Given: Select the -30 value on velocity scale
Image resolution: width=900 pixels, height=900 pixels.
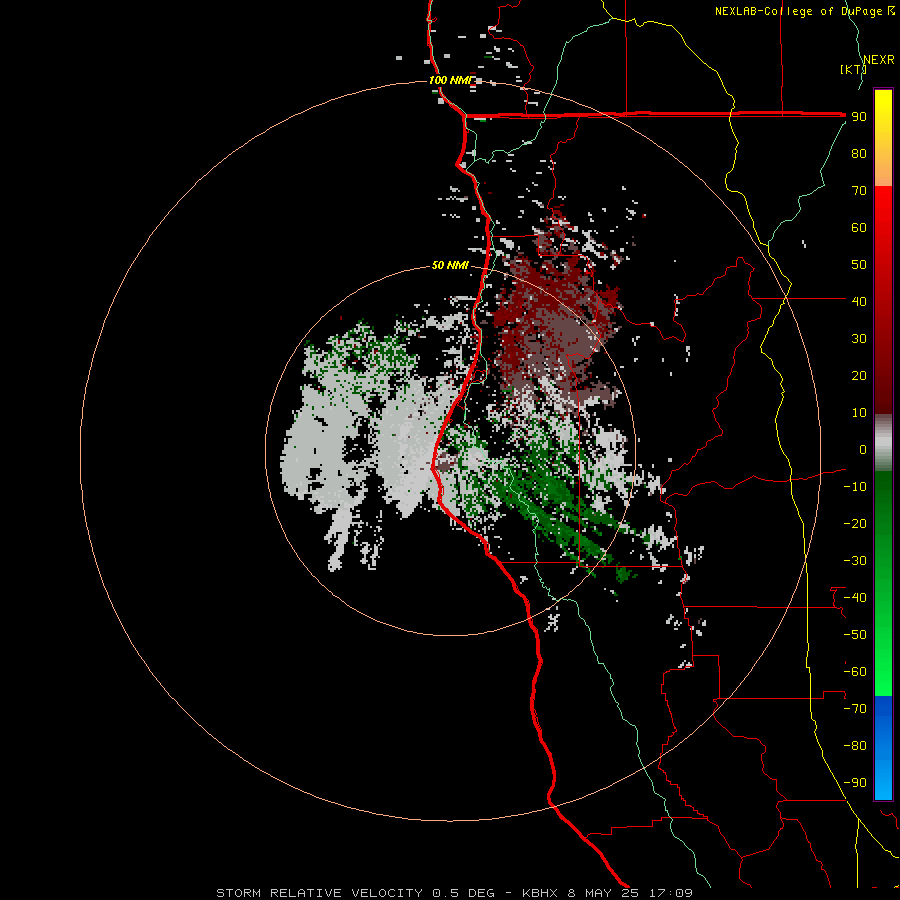Looking at the screenshot, I should (x=855, y=561).
